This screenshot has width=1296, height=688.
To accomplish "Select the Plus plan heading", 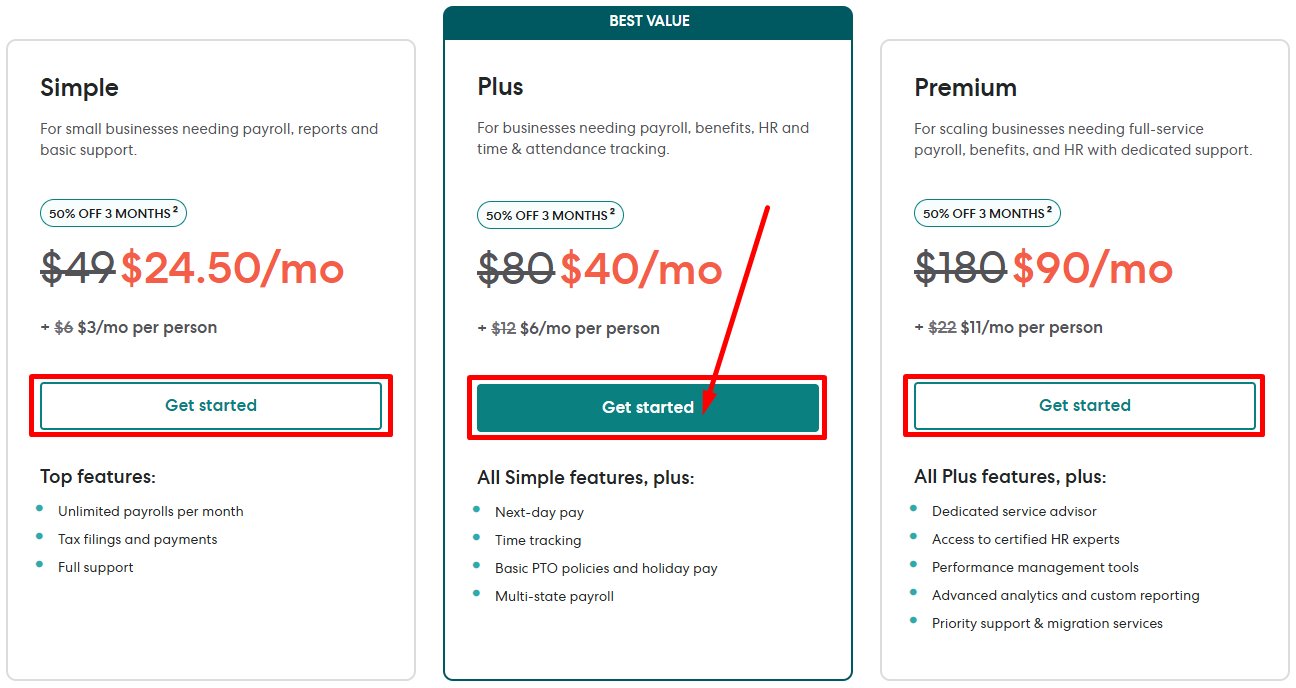I will 500,87.
